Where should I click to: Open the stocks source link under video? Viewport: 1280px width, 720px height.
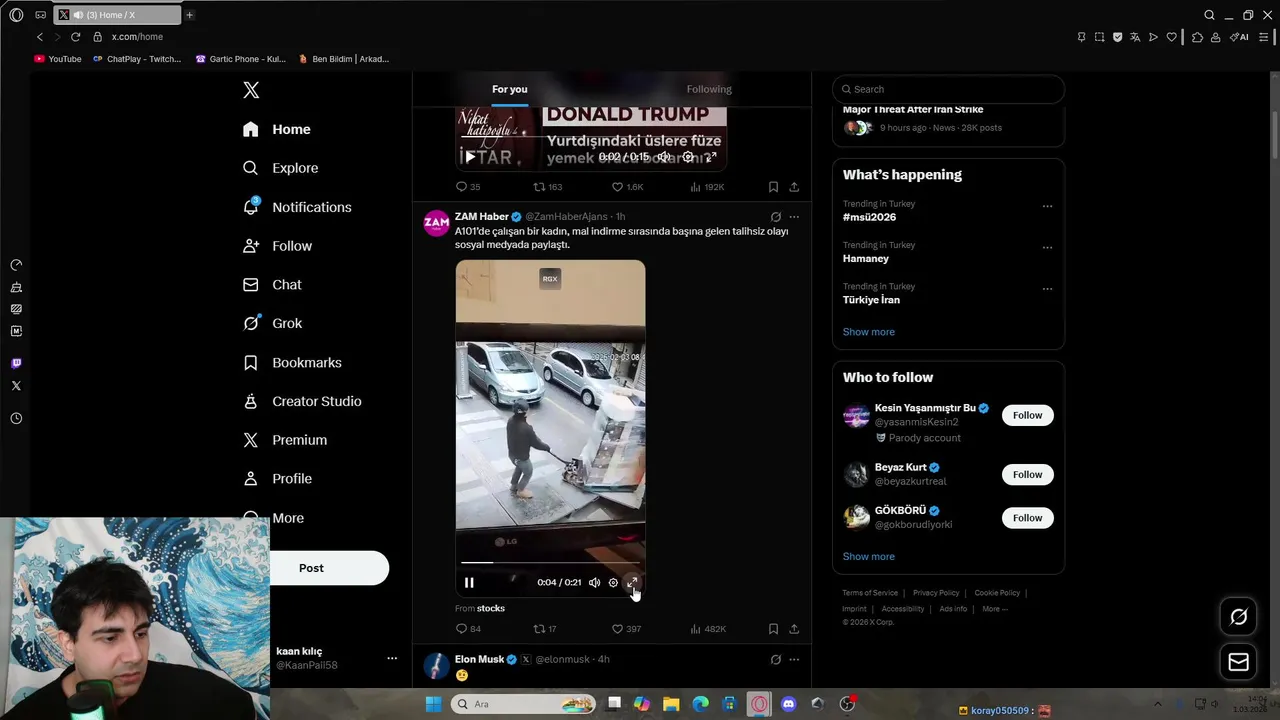(490, 608)
